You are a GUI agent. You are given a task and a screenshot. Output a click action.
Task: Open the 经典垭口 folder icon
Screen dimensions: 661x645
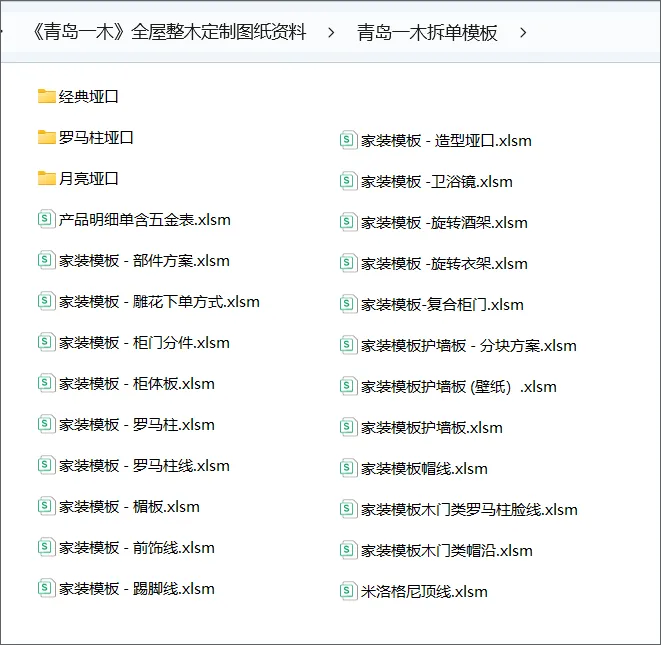46,97
